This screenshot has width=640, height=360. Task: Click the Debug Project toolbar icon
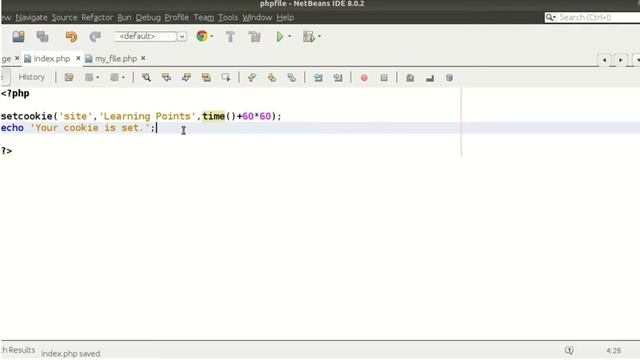(309, 37)
